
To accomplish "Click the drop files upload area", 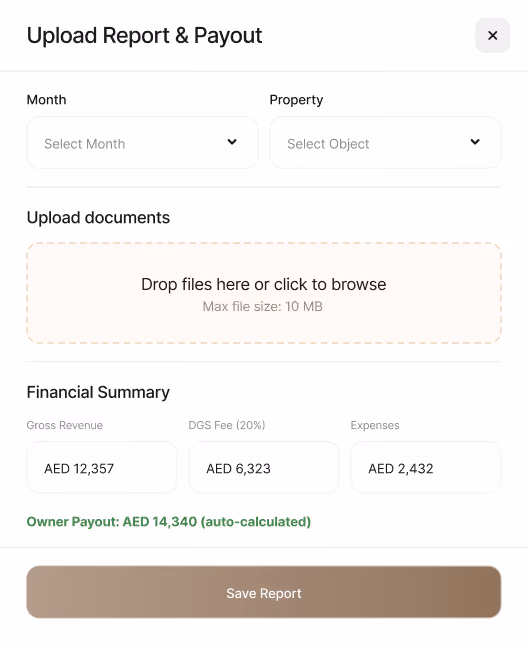I will point(264,293).
